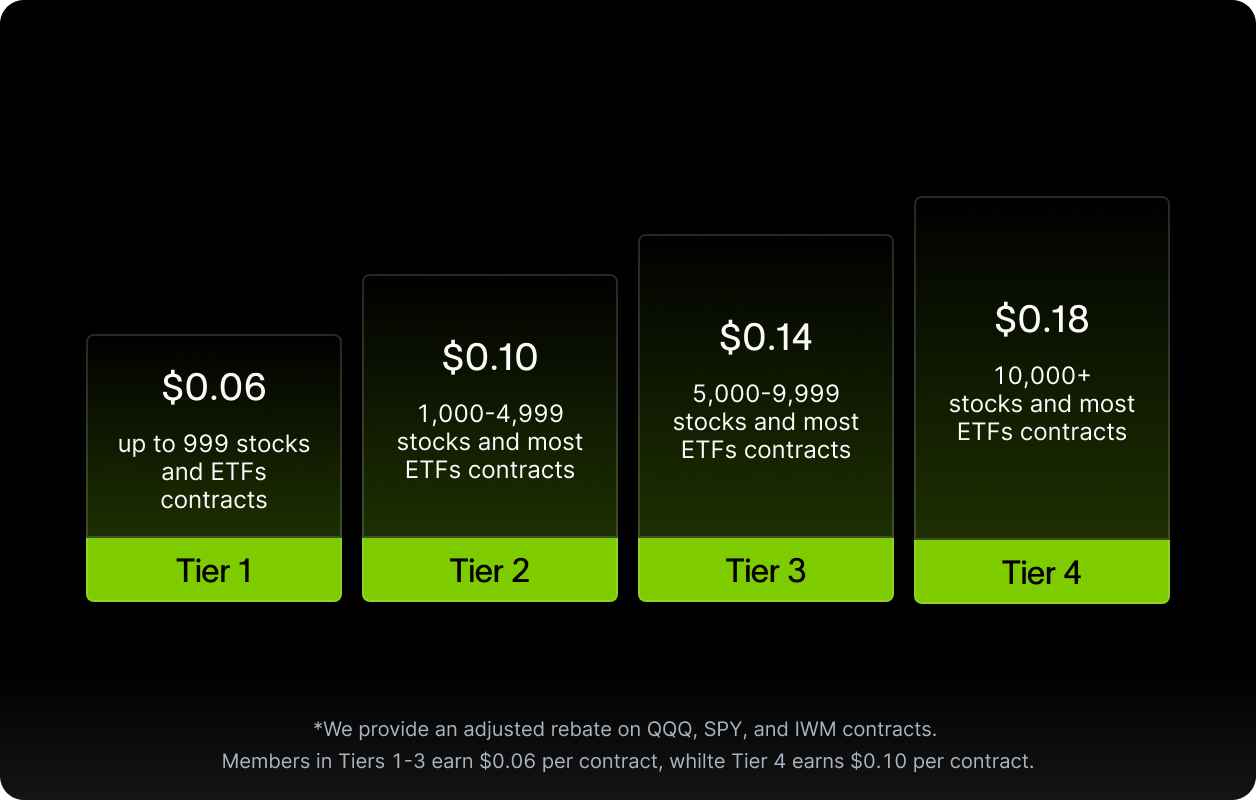The width and height of the screenshot is (1256, 800).
Task: Click the Tier 2 green label
Action: point(490,570)
